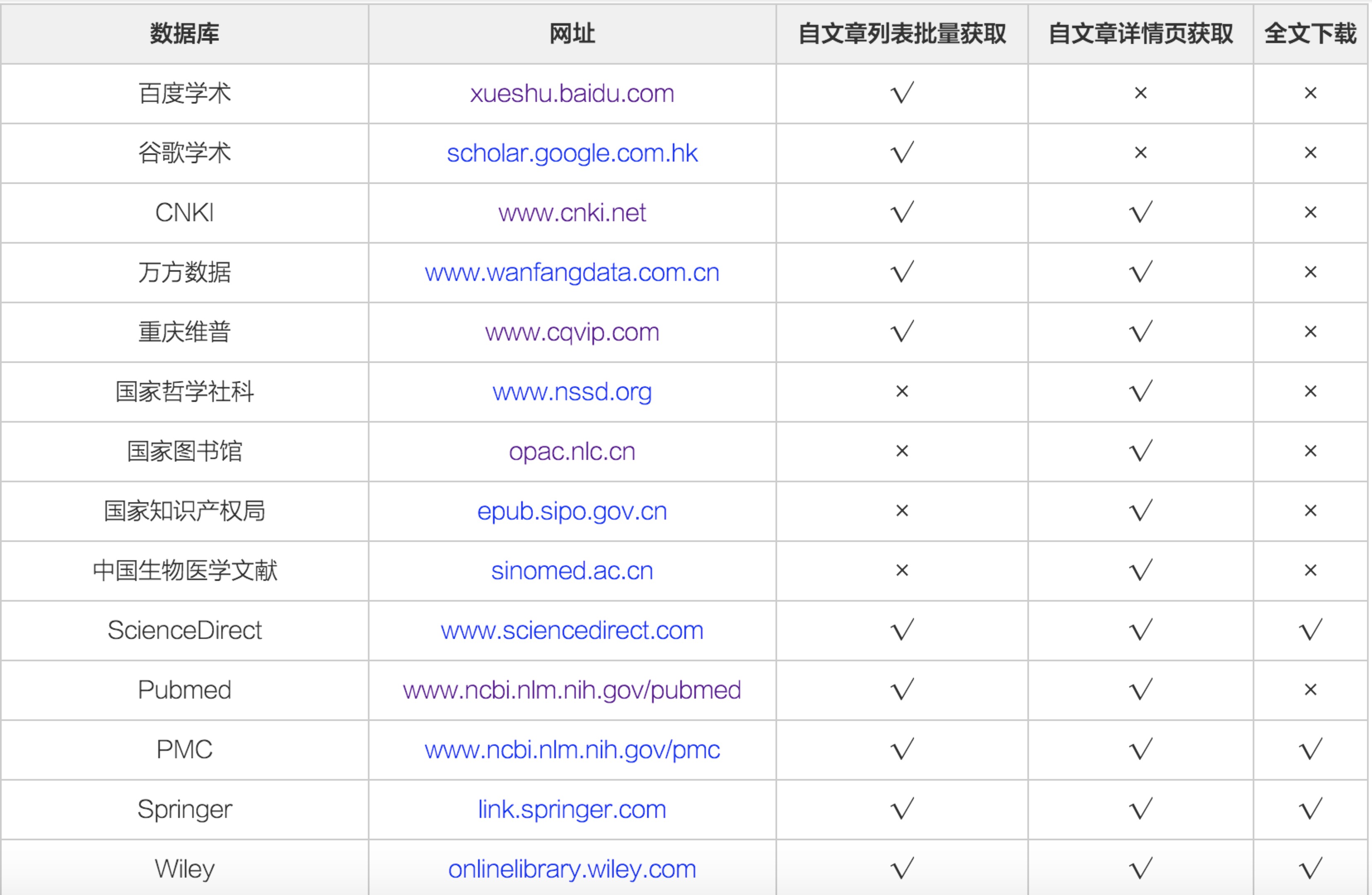Click Pubmed detail-page checkmark

[x=1141, y=690]
